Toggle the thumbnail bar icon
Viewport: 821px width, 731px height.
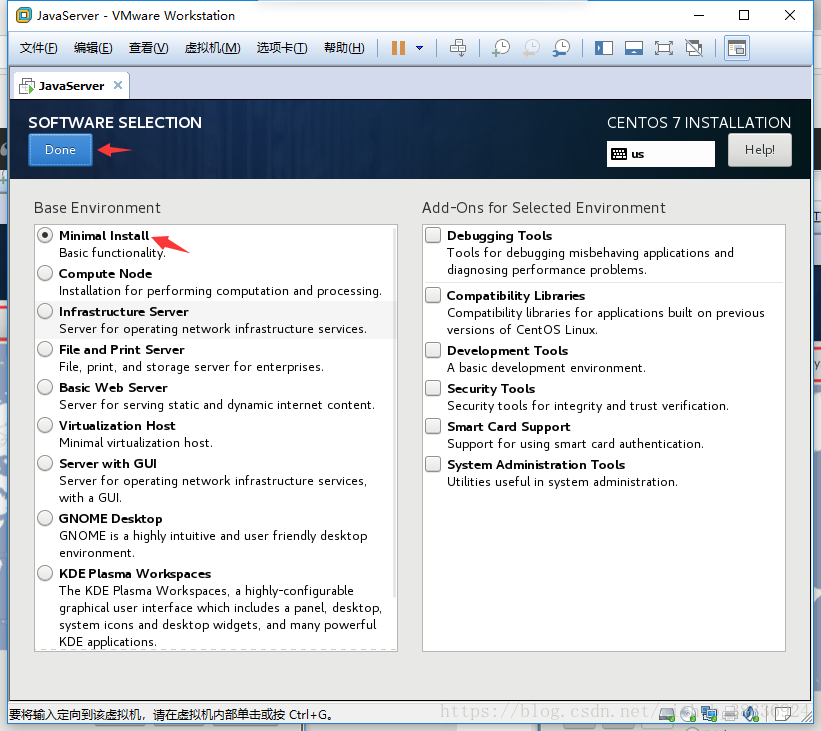(634, 48)
